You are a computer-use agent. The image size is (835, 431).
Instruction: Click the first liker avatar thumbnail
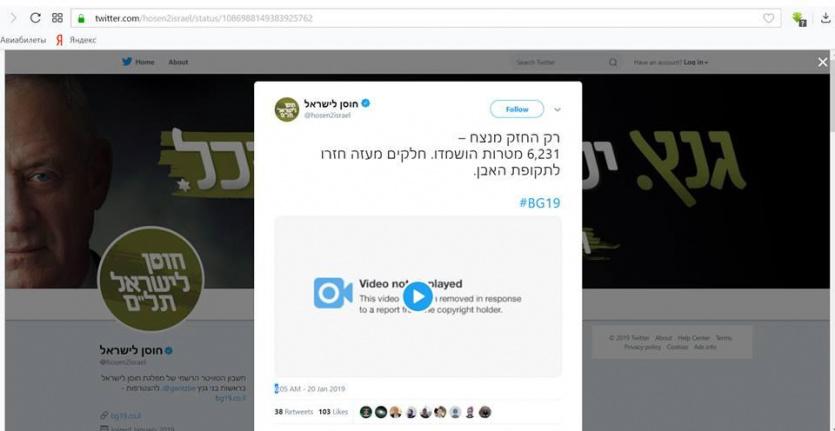[365, 412]
